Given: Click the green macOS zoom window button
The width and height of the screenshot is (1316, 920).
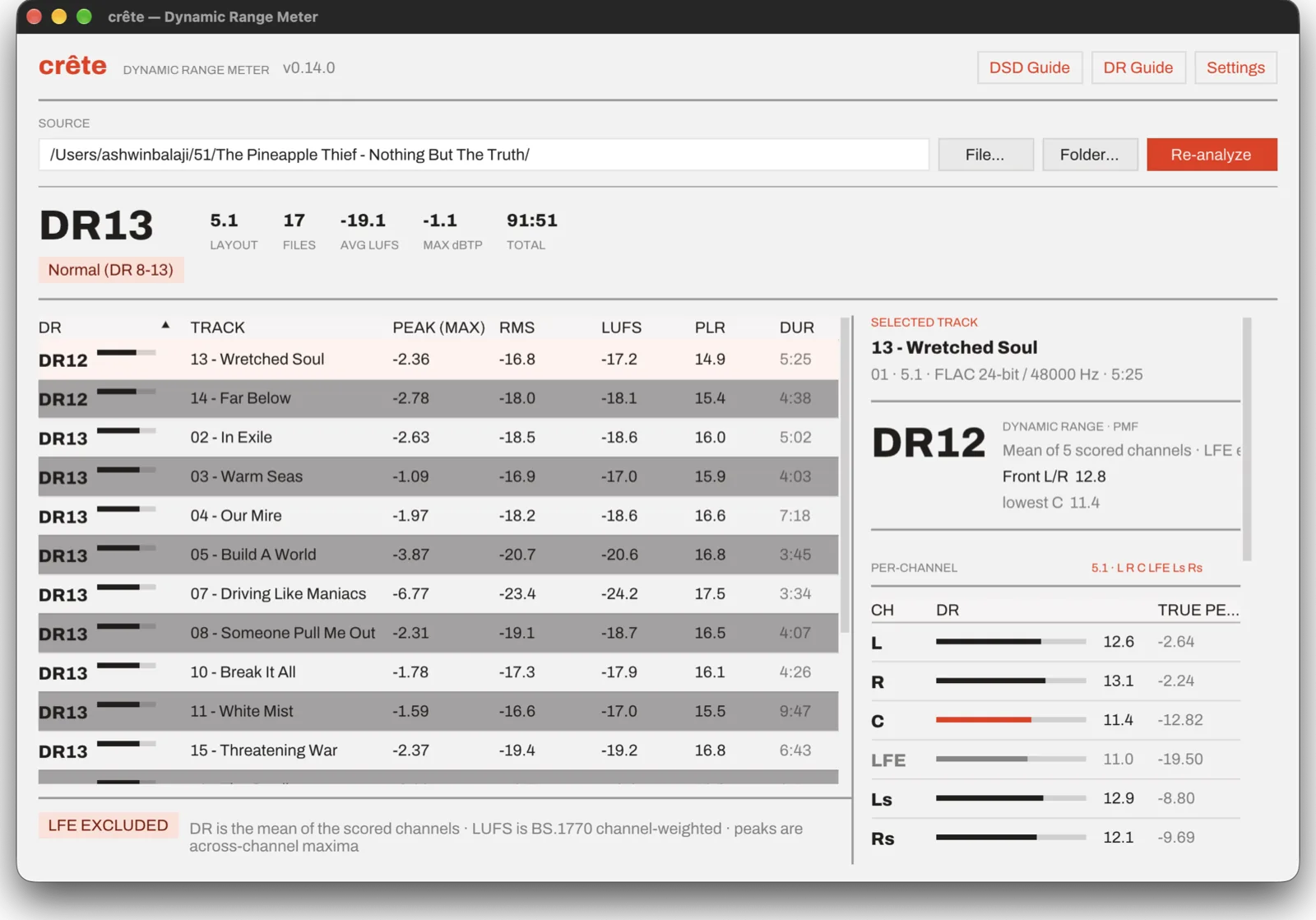Looking at the screenshot, I should (84, 16).
